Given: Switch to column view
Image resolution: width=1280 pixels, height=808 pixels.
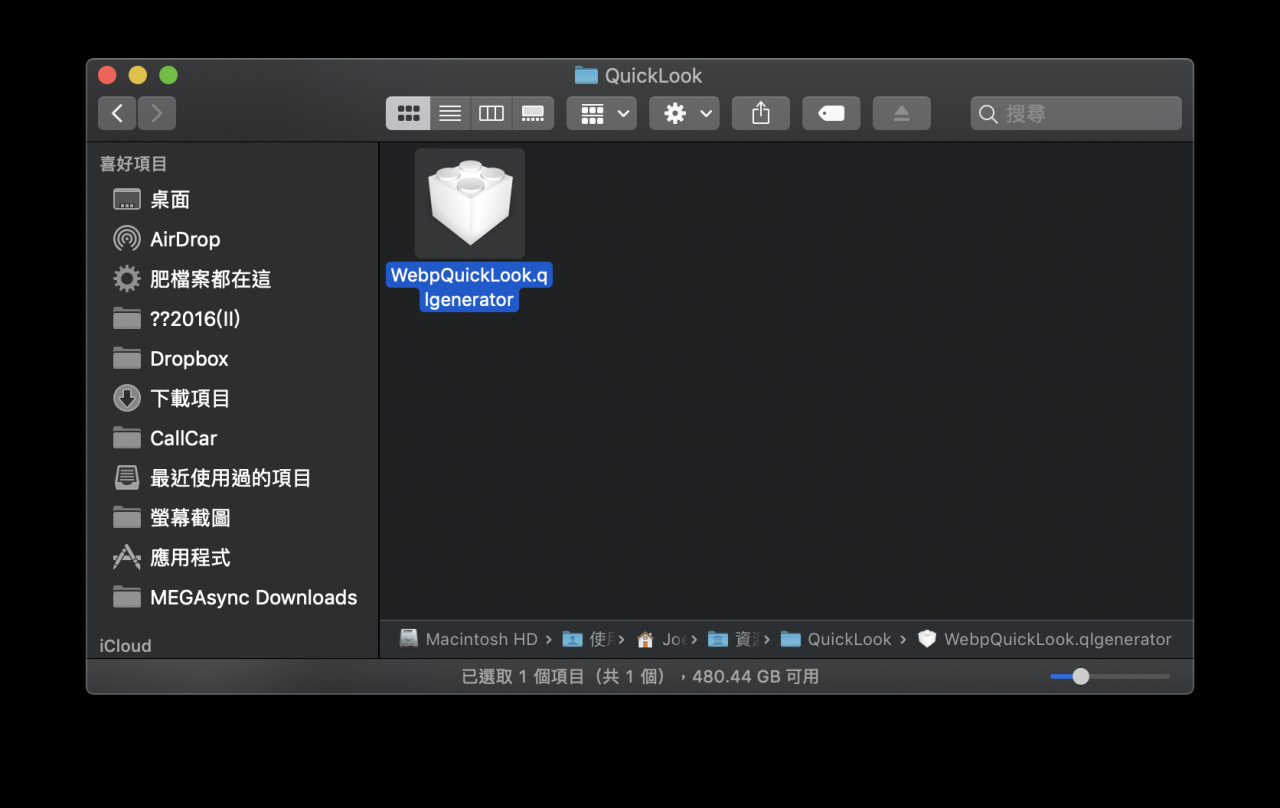Looking at the screenshot, I should [x=491, y=113].
